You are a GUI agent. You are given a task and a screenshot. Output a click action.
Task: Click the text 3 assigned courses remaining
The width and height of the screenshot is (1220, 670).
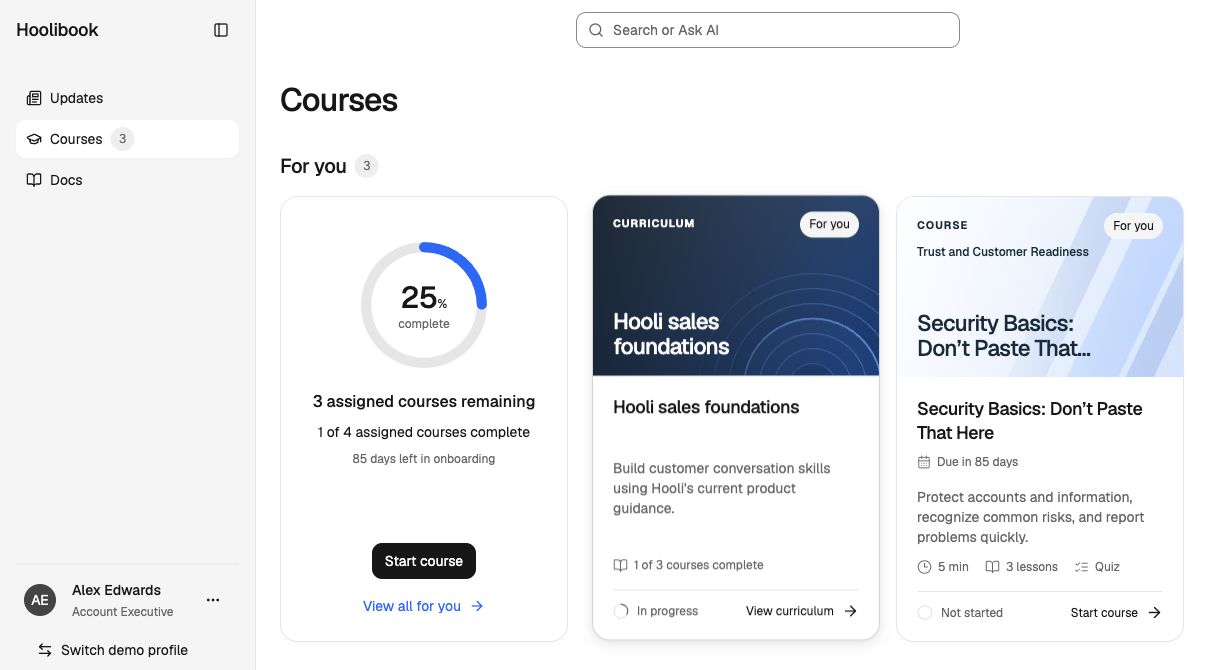pos(424,401)
